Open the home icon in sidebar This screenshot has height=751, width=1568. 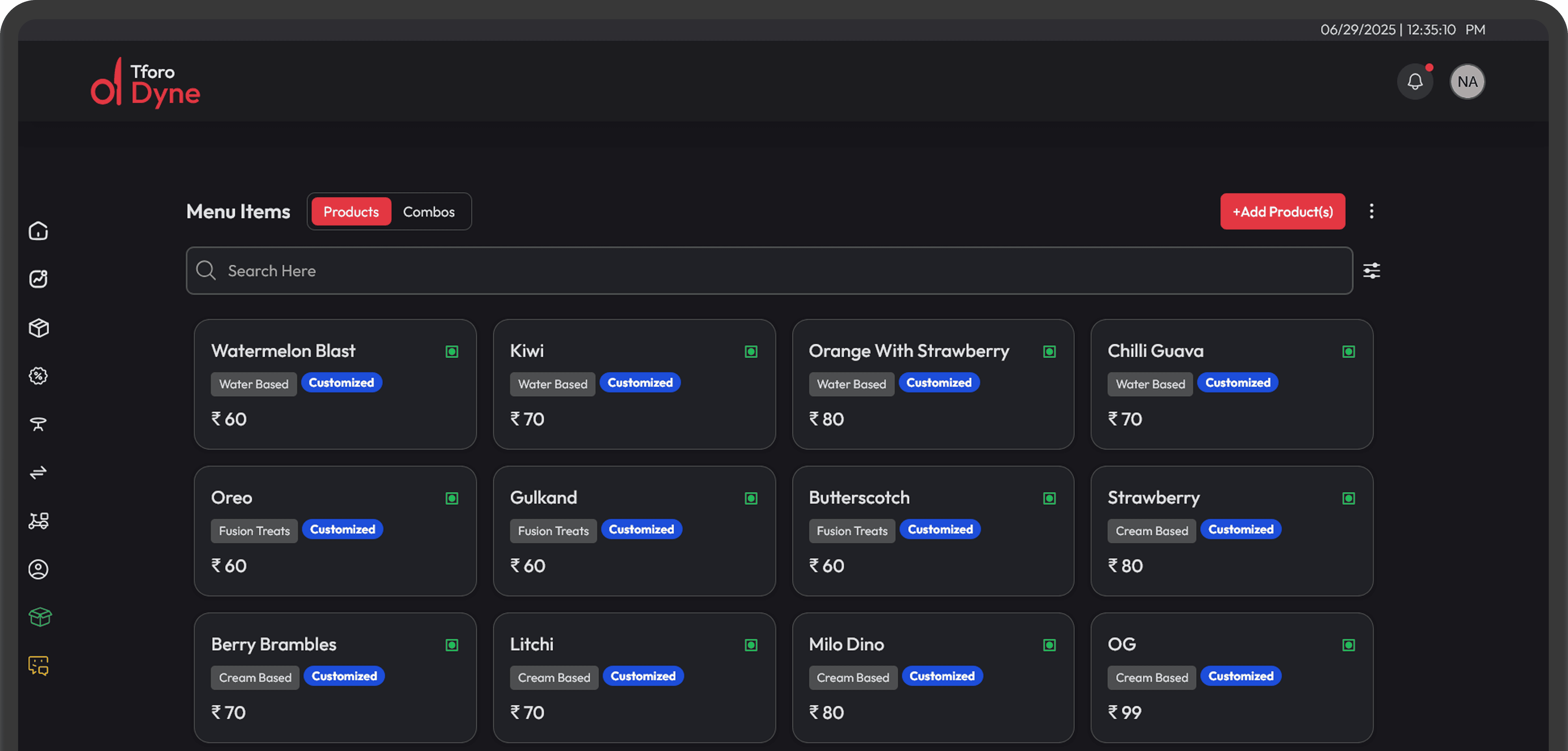[38, 231]
